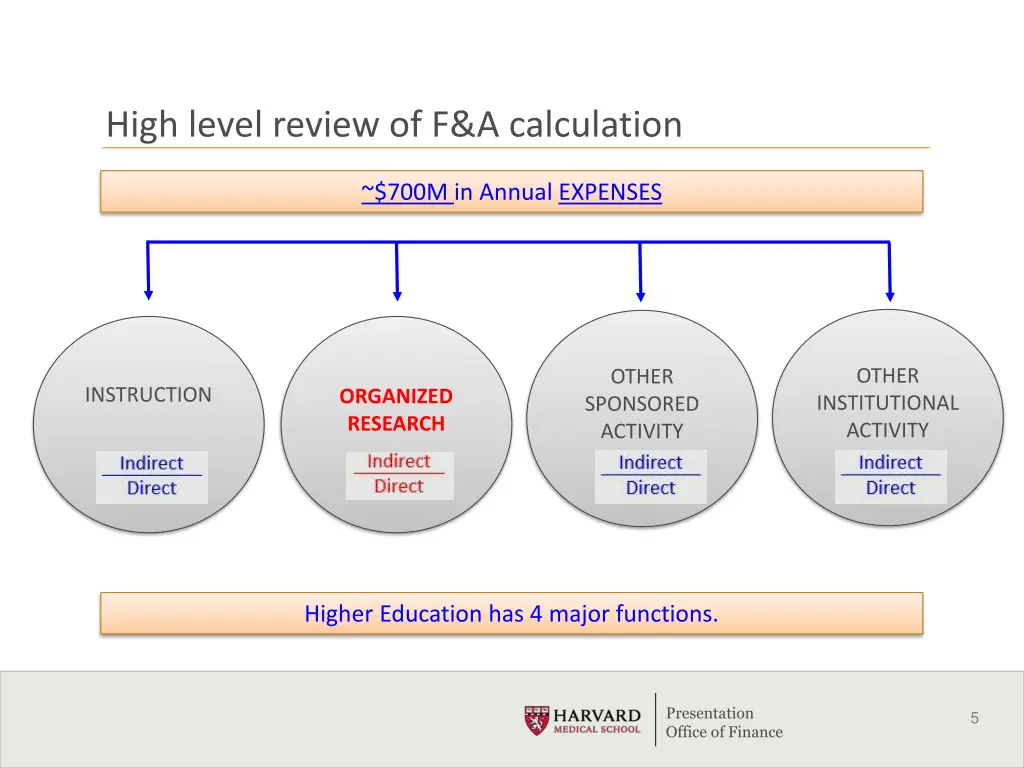The image size is (1024, 768).
Task: Click Direct under INSTRUCTION
Action: point(152,488)
